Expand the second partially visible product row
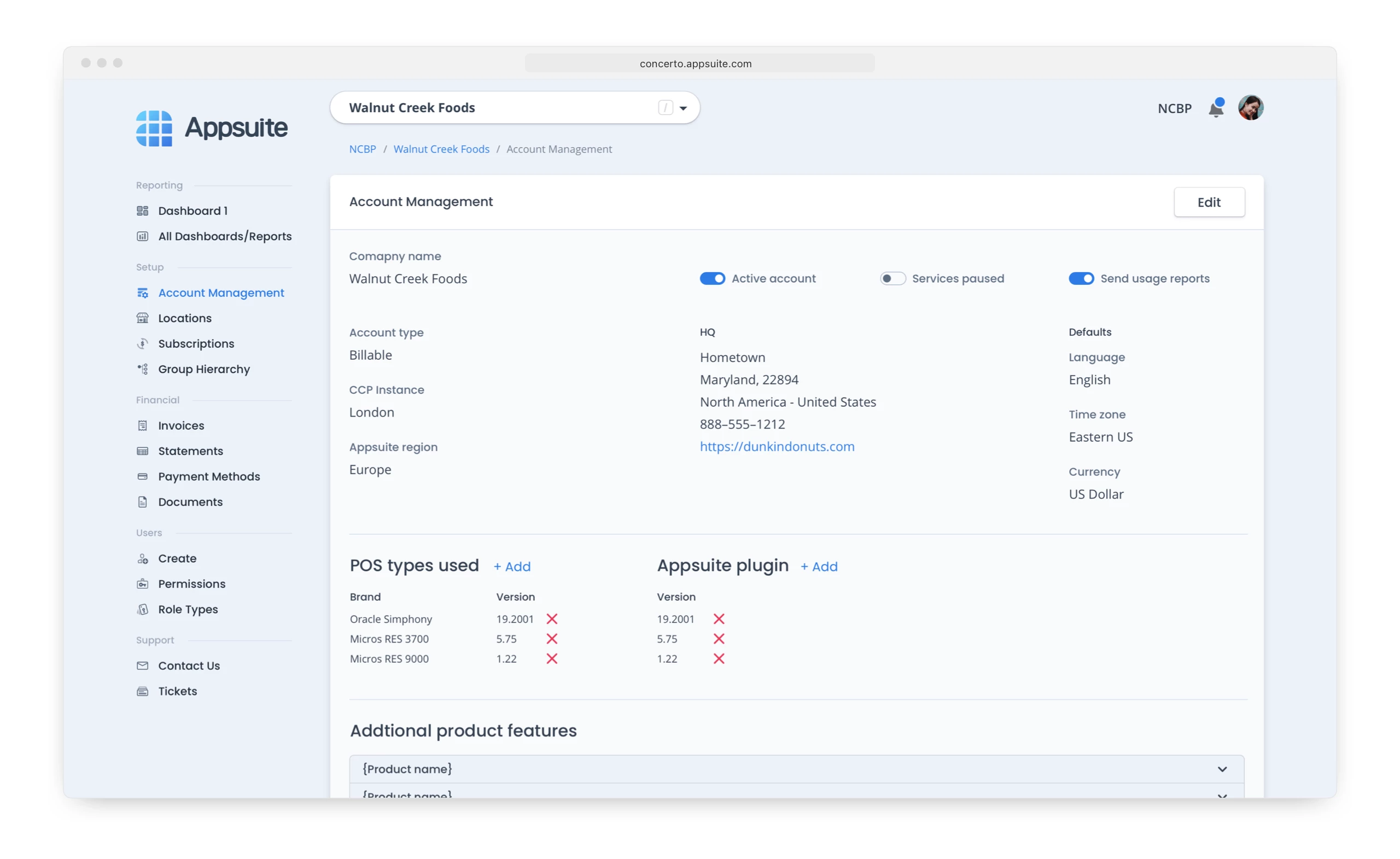This screenshot has height=859, width=1400. pyautogui.click(x=1222, y=794)
